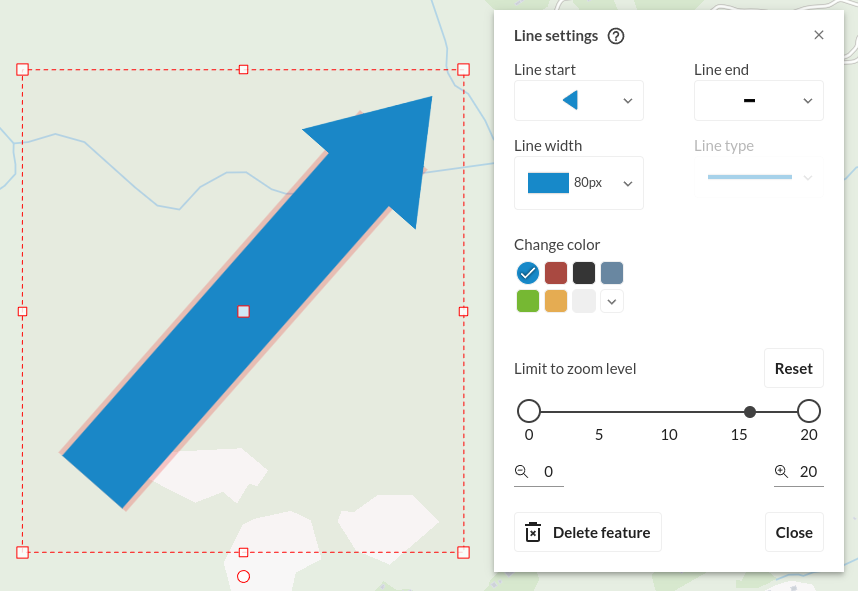Open the Line start dropdown

(578, 101)
